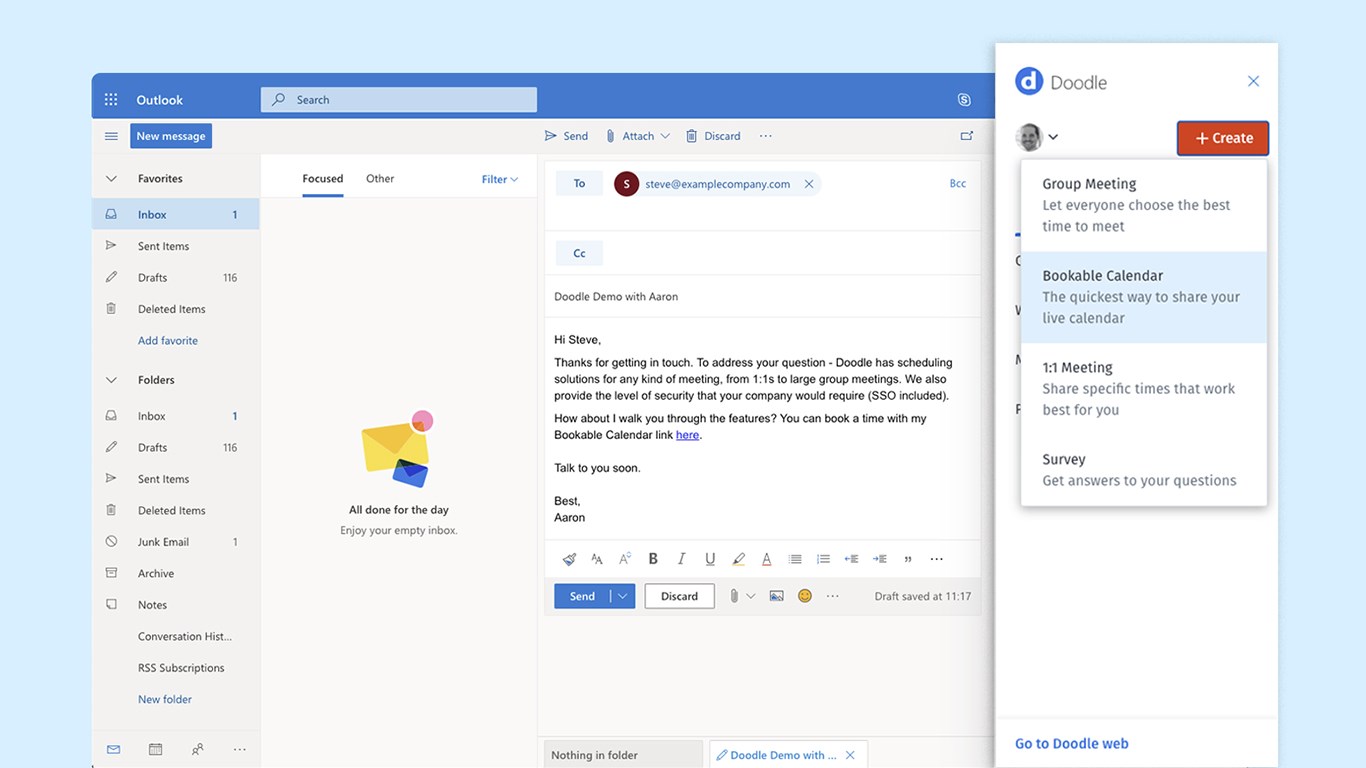The image size is (1366, 768).
Task: Select Bookable Calendar option
Action: click(x=1144, y=297)
